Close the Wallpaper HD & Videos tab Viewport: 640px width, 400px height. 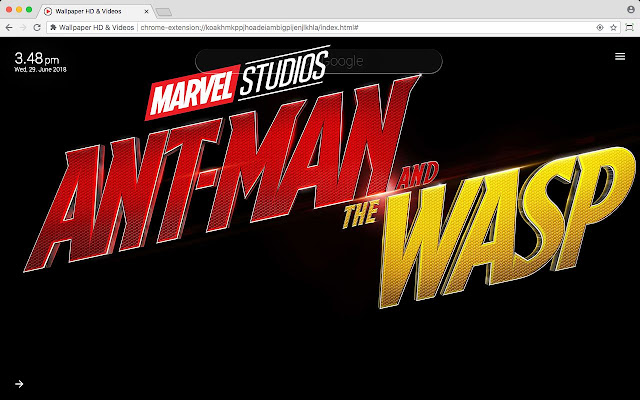[x=146, y=11]
